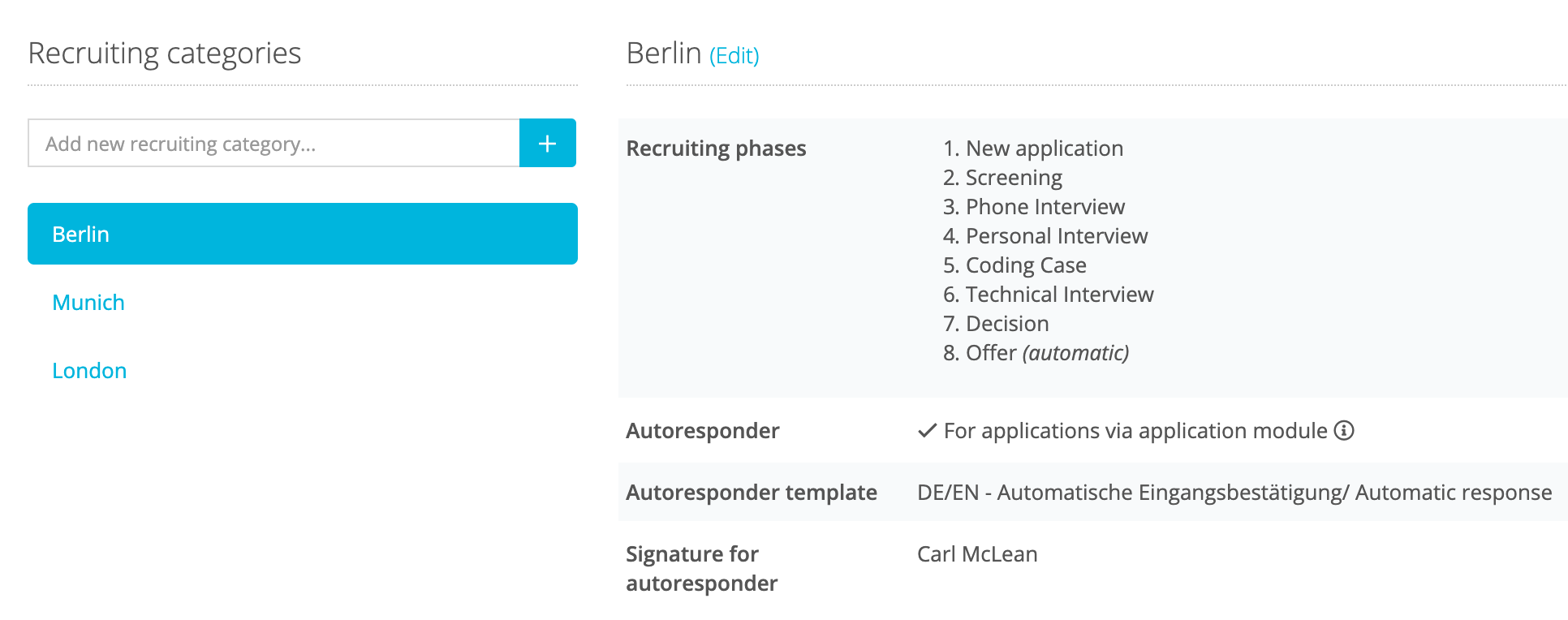Image resolution: width=1568 pixels, height=620 pixels.
Task: Click the Recruiting categories heading
Action: pos(165,54)
